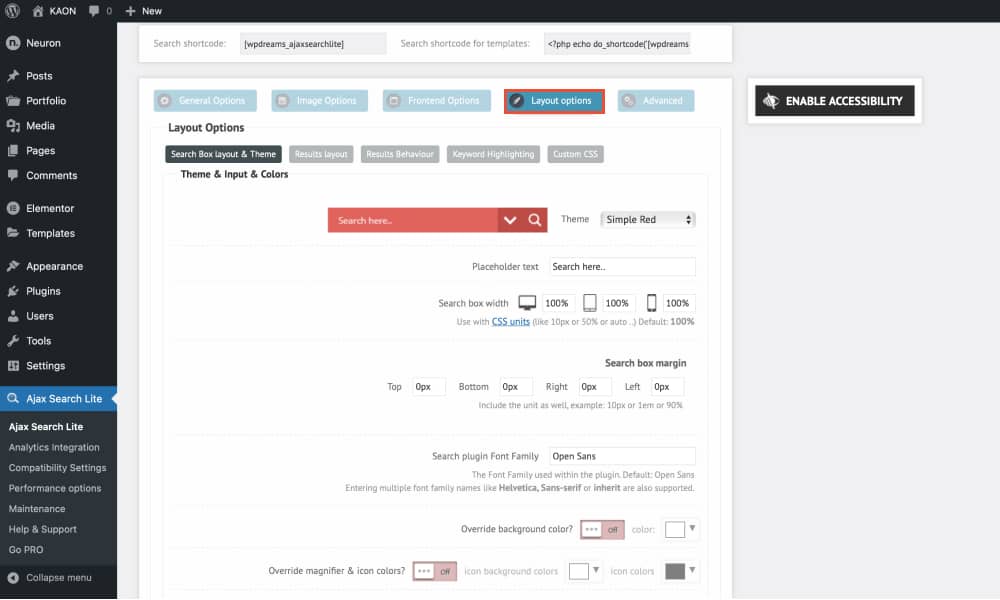1000x600 pixels.
Task: Select the phone icon for search box width
Action: [x=650, y=302]
